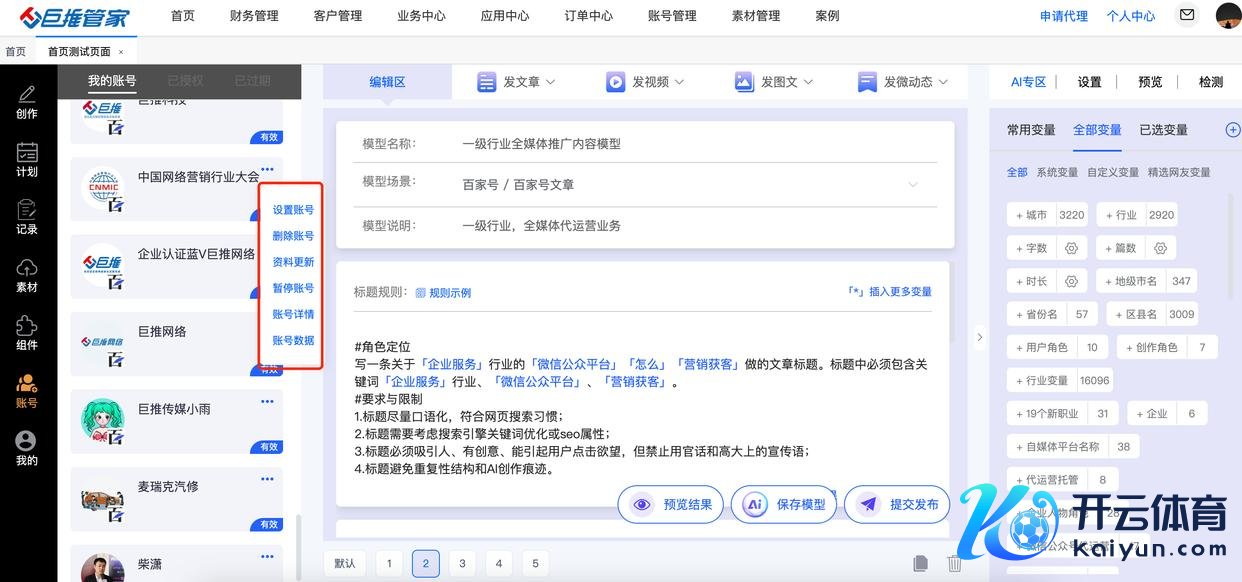Open the 素材 cloud upload icon
The image size is (1242, 582).
27,268
